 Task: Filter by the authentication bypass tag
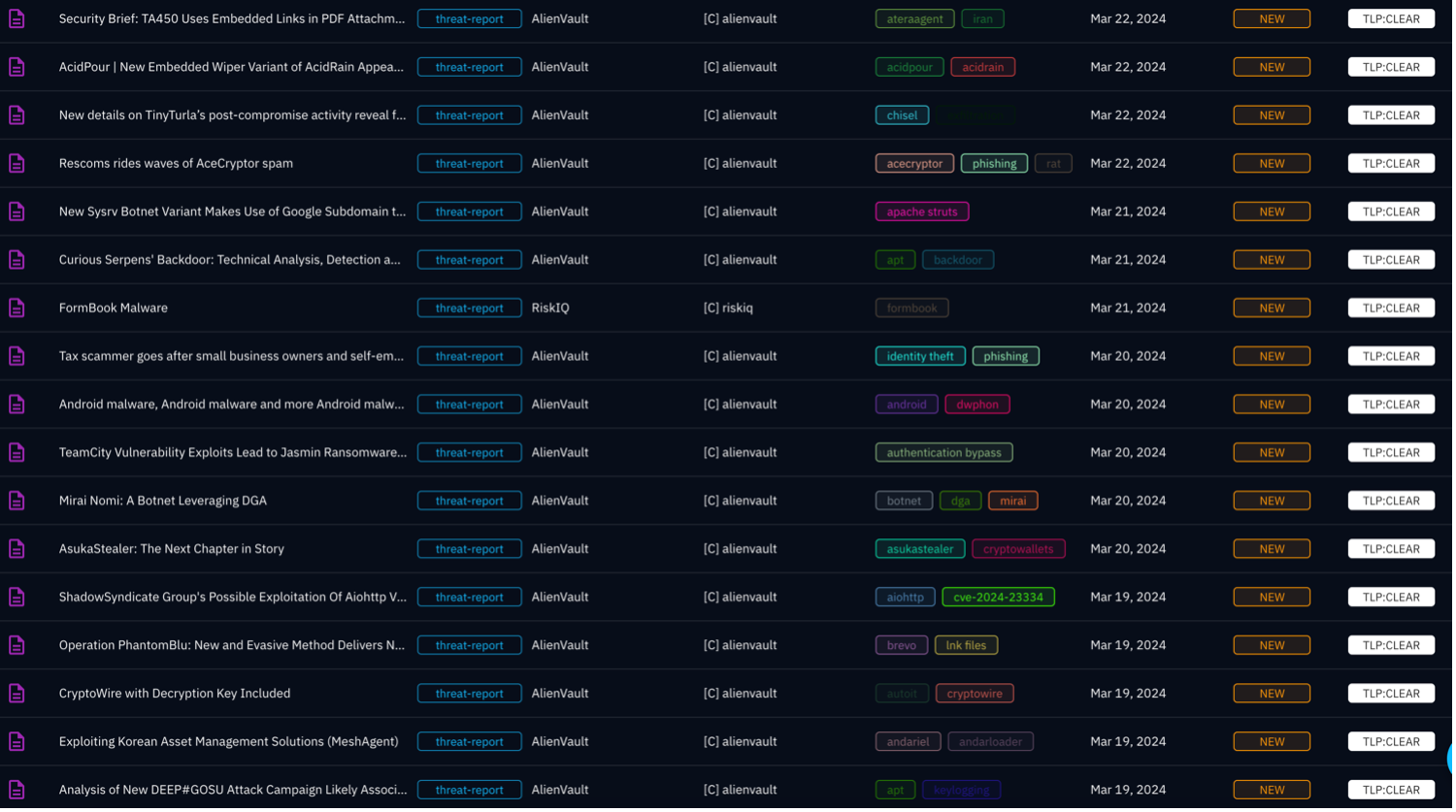coord(943,452)
